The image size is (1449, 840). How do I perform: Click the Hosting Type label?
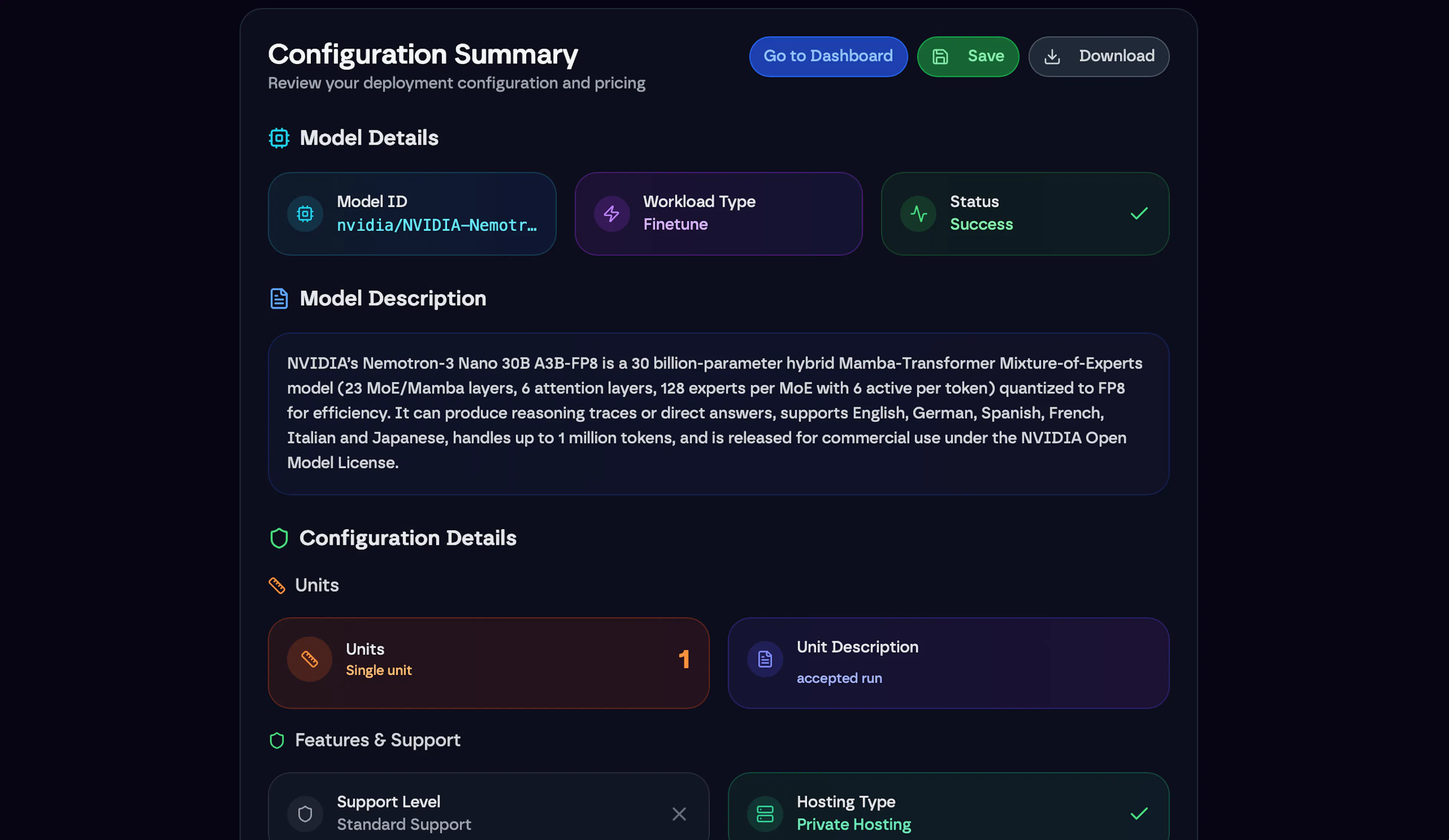tap(846, 802)
